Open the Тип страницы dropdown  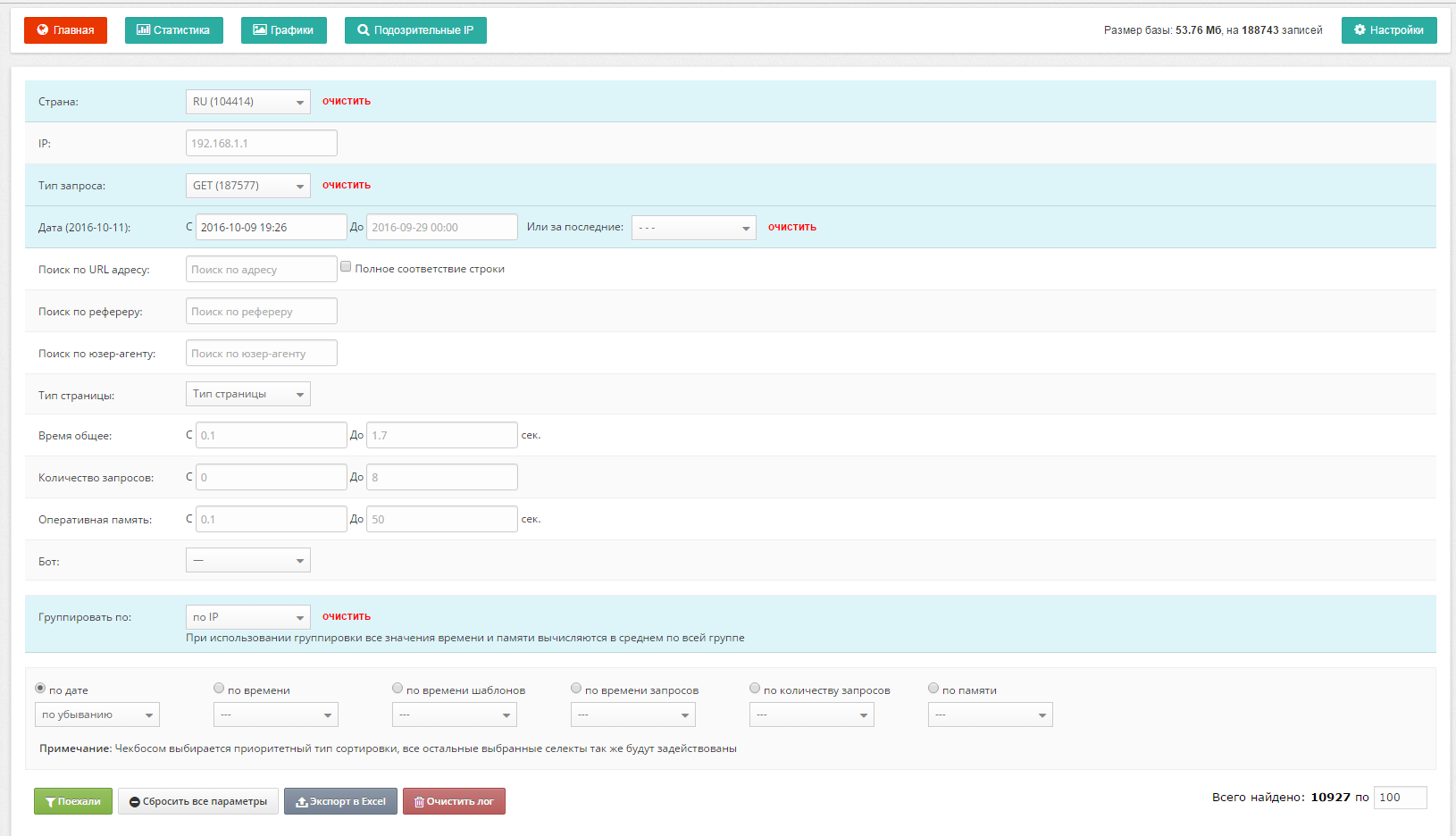[x=248, y=394]
